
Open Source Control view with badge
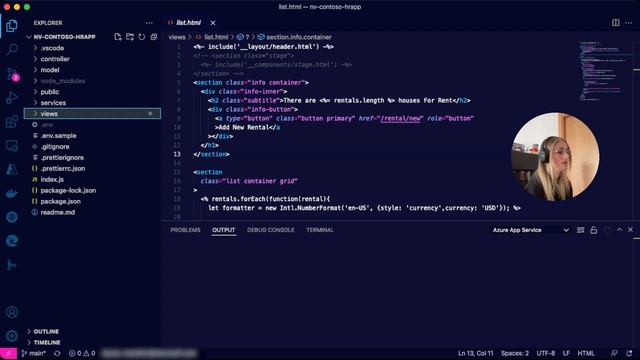[x=12, y=74]
